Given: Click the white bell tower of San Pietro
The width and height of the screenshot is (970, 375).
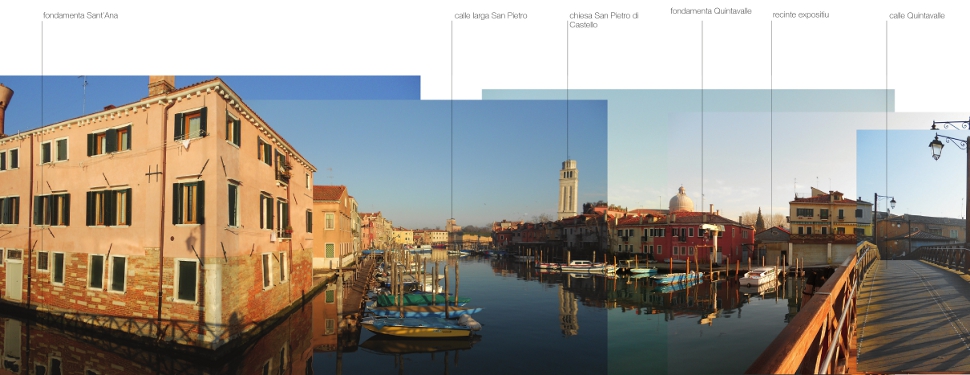Looking at the screenshot, I should (568, 189).
